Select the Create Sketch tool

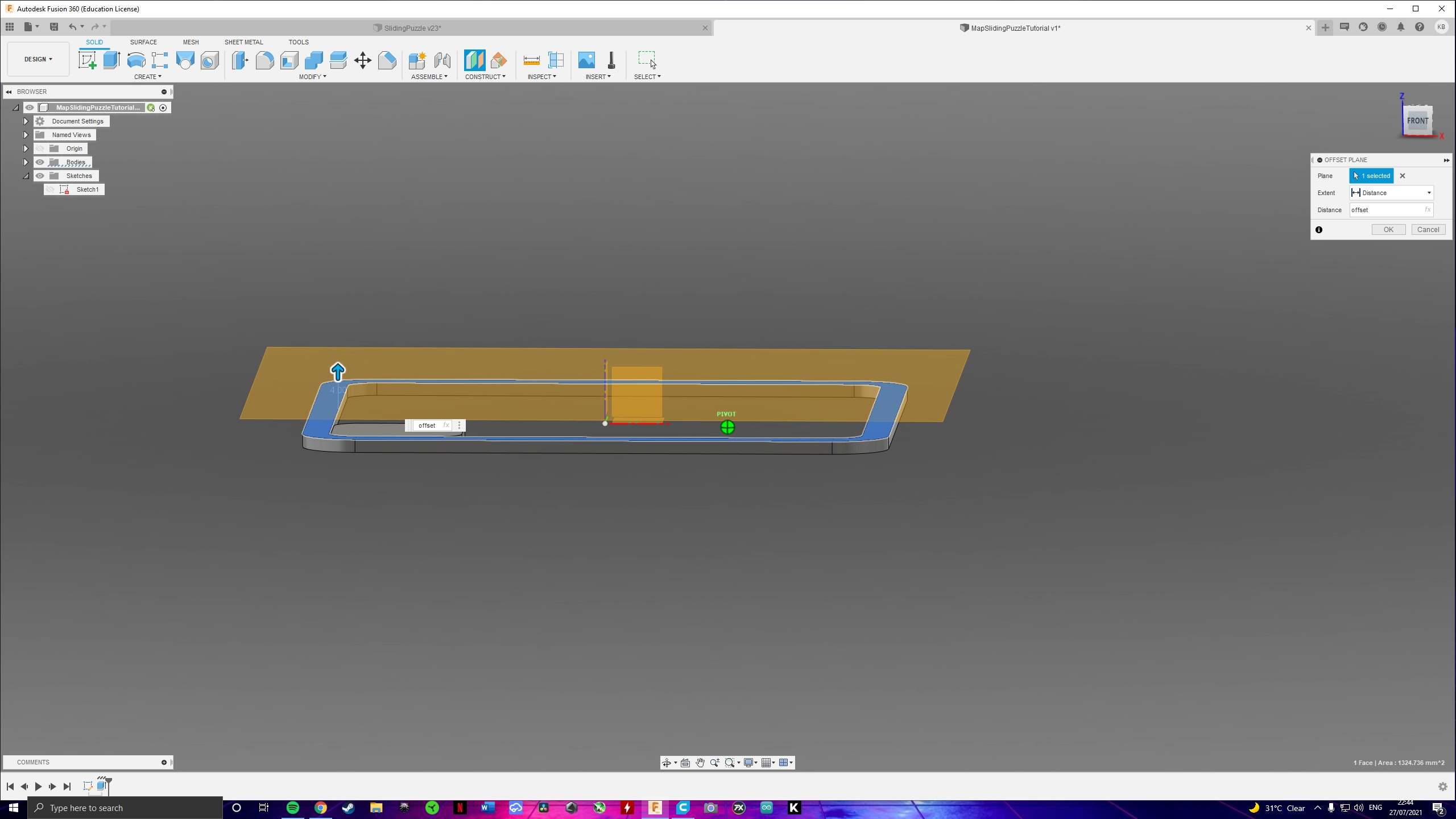(x=87, y=60)
